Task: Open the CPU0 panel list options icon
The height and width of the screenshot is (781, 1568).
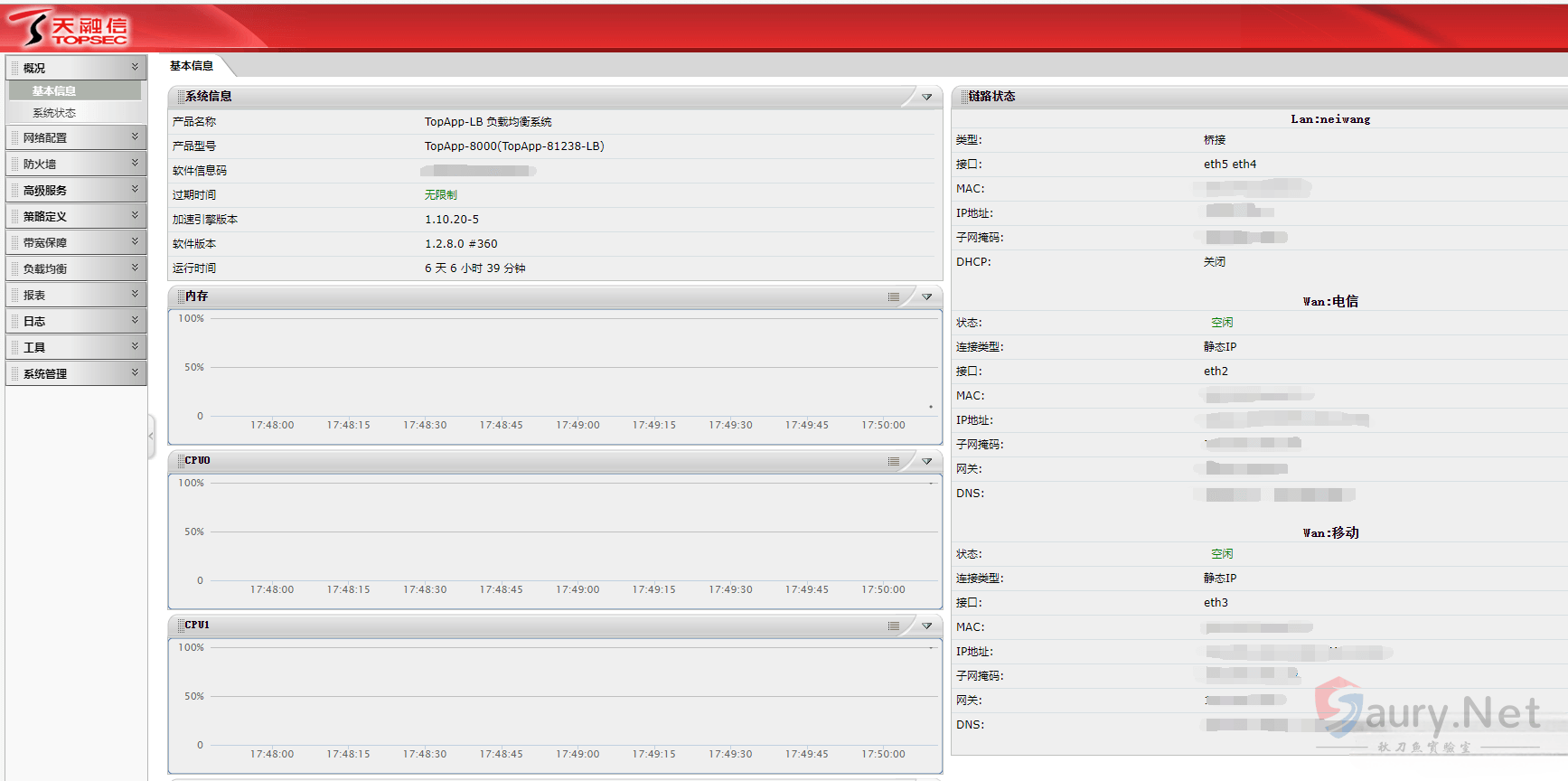Action: point(893,461)
